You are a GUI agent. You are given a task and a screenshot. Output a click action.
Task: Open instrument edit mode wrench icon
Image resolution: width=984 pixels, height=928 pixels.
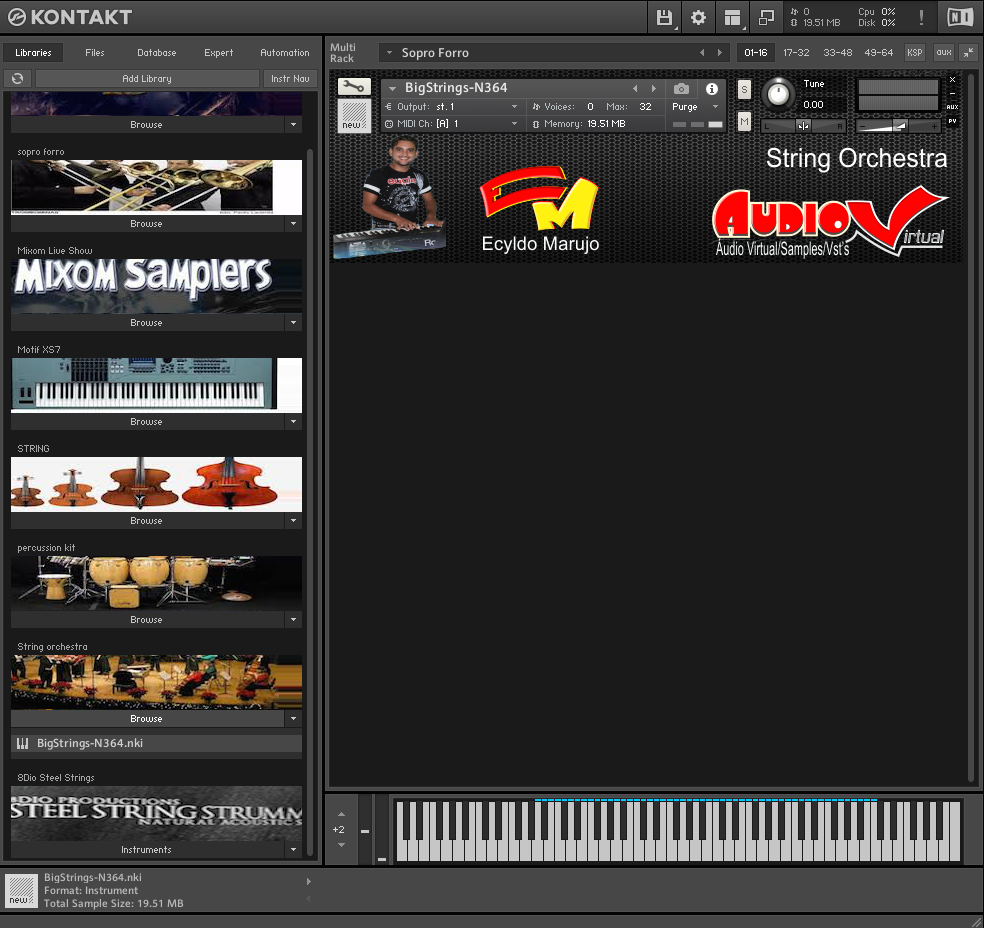point(354,87)
